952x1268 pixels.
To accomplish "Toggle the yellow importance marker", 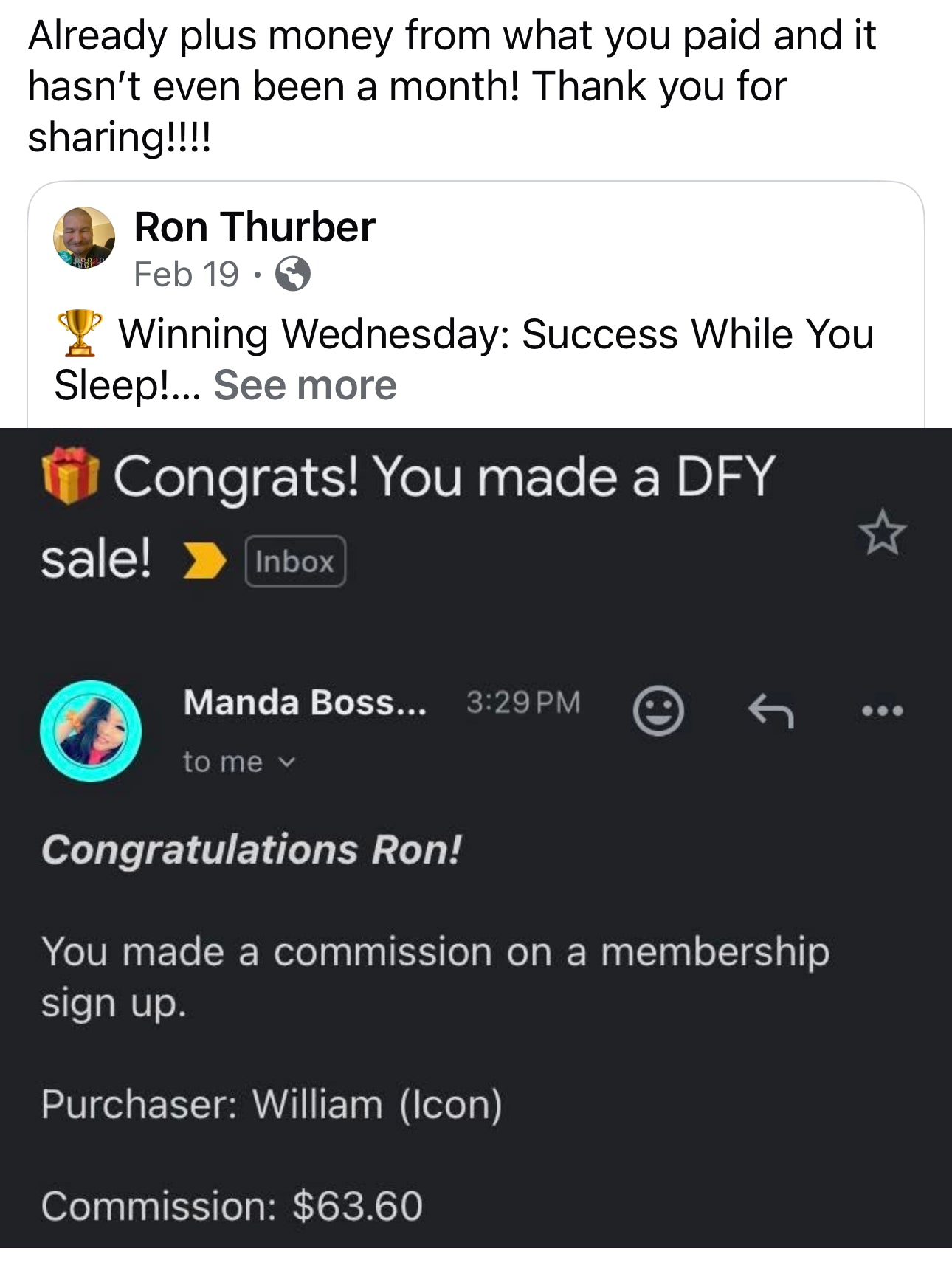I will [x=204, y=561].
